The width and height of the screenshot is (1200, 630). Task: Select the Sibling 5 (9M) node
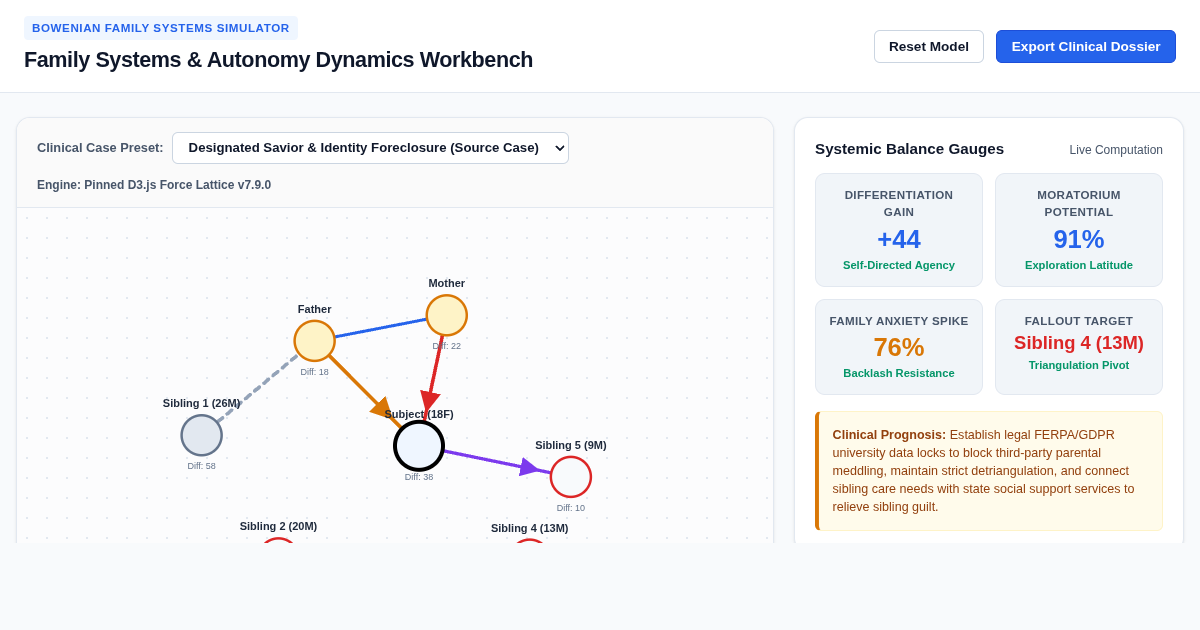(x=571, y=477)
